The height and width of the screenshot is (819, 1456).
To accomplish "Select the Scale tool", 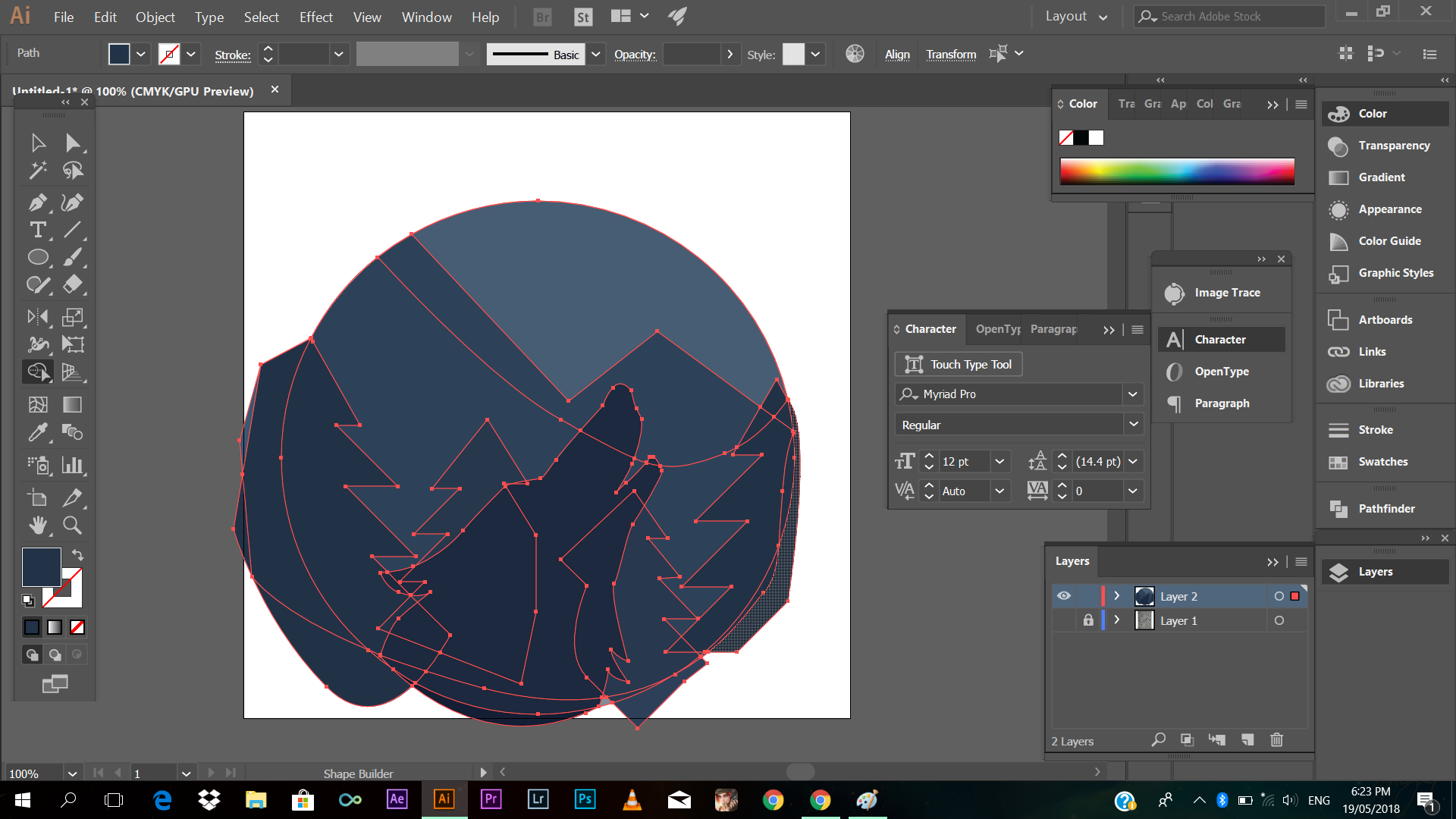I will 73,317.
